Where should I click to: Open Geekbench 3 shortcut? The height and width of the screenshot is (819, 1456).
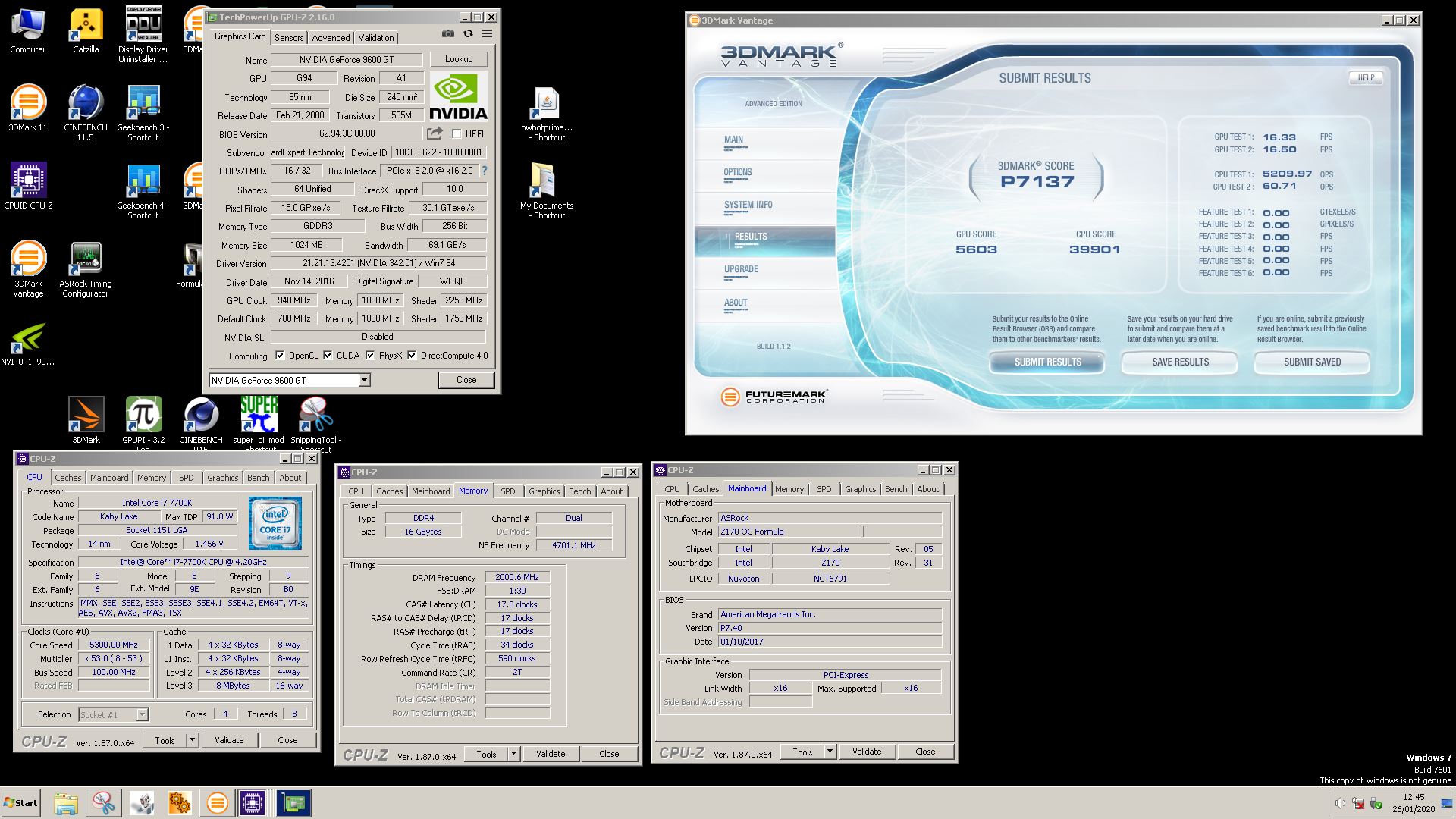pos(143,112)
